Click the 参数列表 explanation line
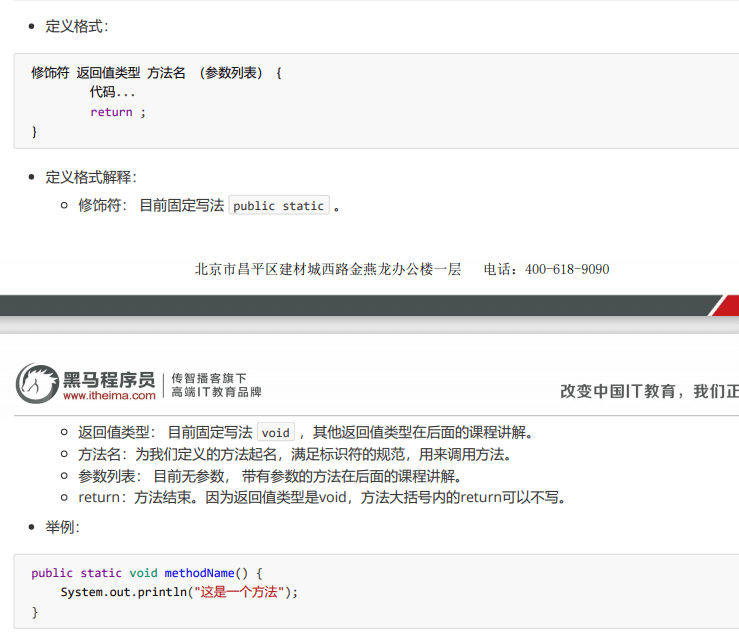 point(270,476)
